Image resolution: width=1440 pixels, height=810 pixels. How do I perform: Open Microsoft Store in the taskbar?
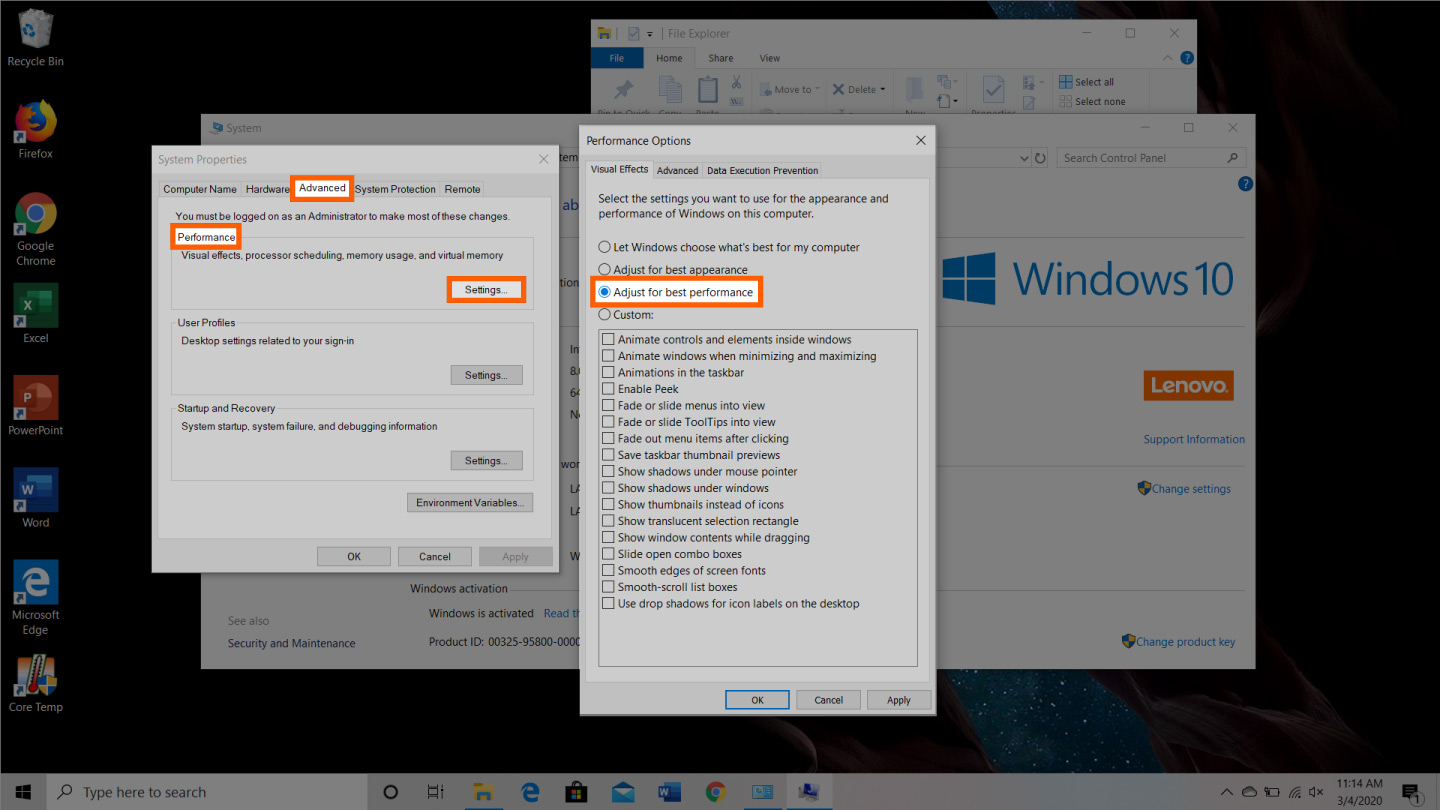coord(574,792)
